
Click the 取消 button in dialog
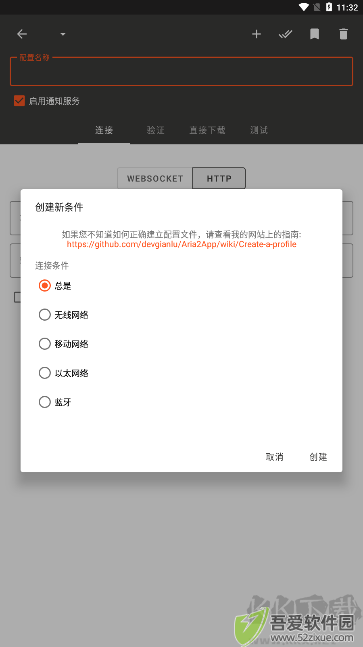(274, 456)
